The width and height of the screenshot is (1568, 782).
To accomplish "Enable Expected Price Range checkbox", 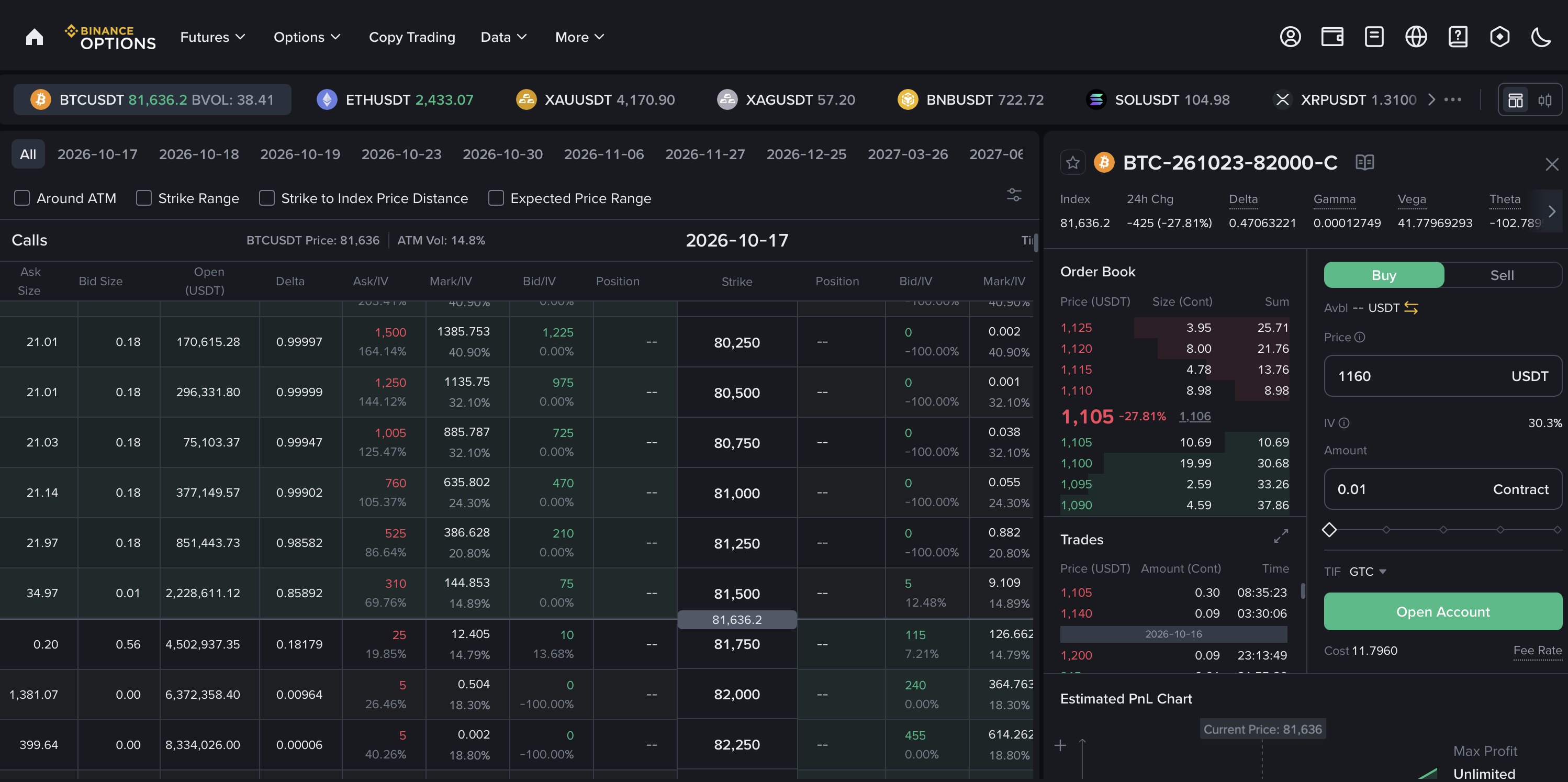I will pos(496,198).
